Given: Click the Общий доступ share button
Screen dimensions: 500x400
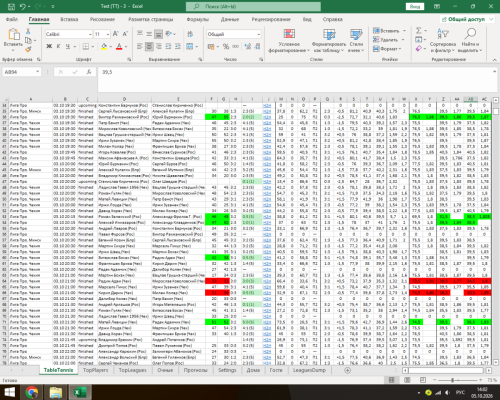Looking at the screenshot, I should coord(467,19).
